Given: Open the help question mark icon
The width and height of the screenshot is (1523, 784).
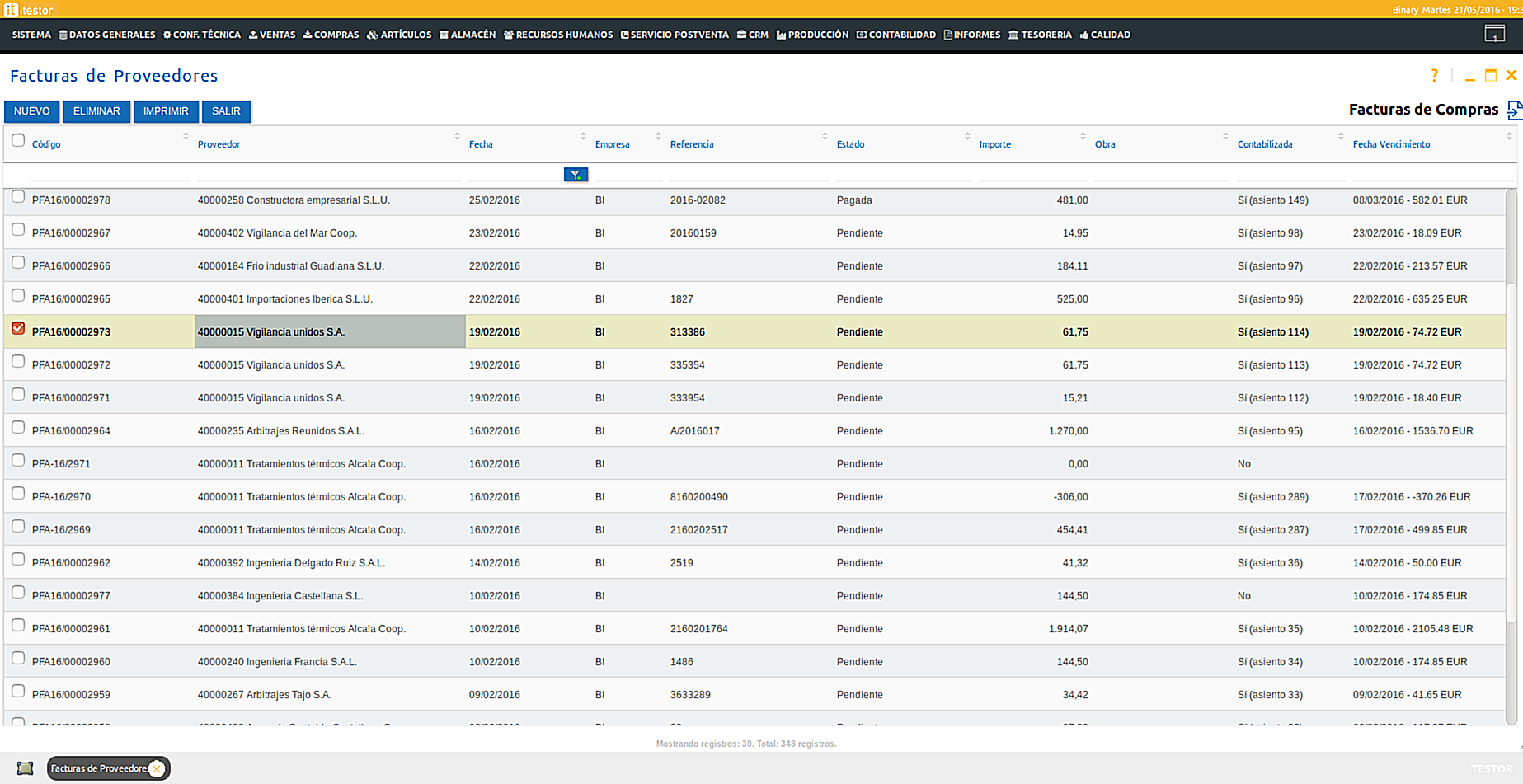Looking at the screenshot, I should point(1435,76).
